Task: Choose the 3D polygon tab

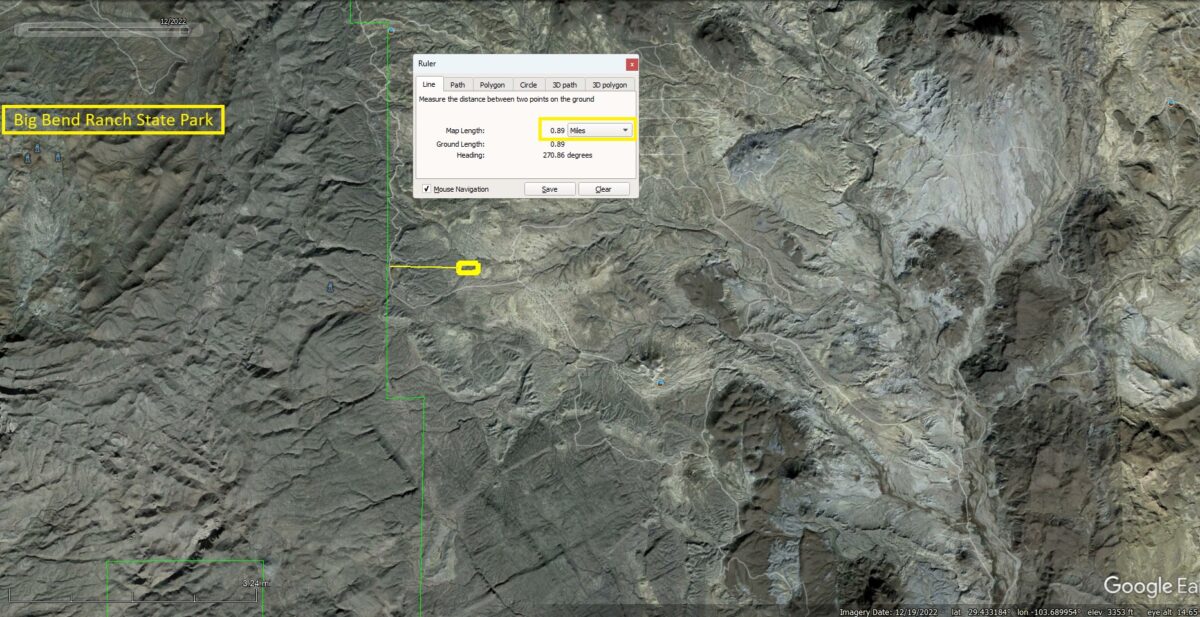Action: click(x=609, y=85)
